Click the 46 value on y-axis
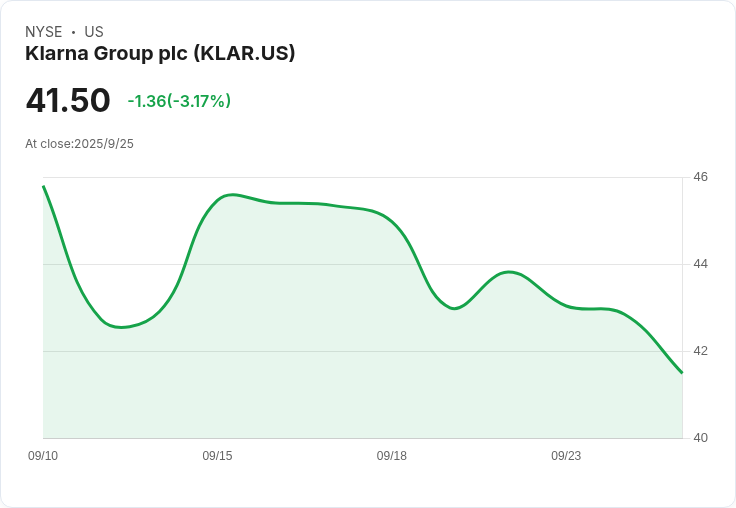The image size is (736, 508). pos(700,177)
